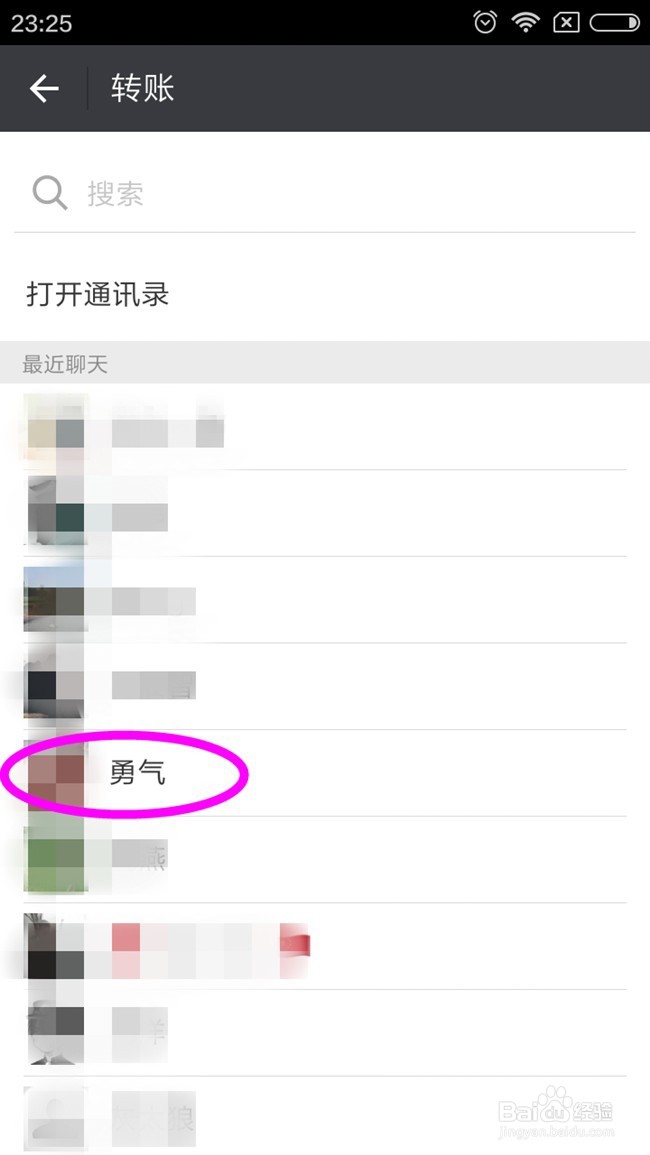Tap the green avatar below 勇气
This screenshot has width=650, height=1155.
[x=55, y=860]
